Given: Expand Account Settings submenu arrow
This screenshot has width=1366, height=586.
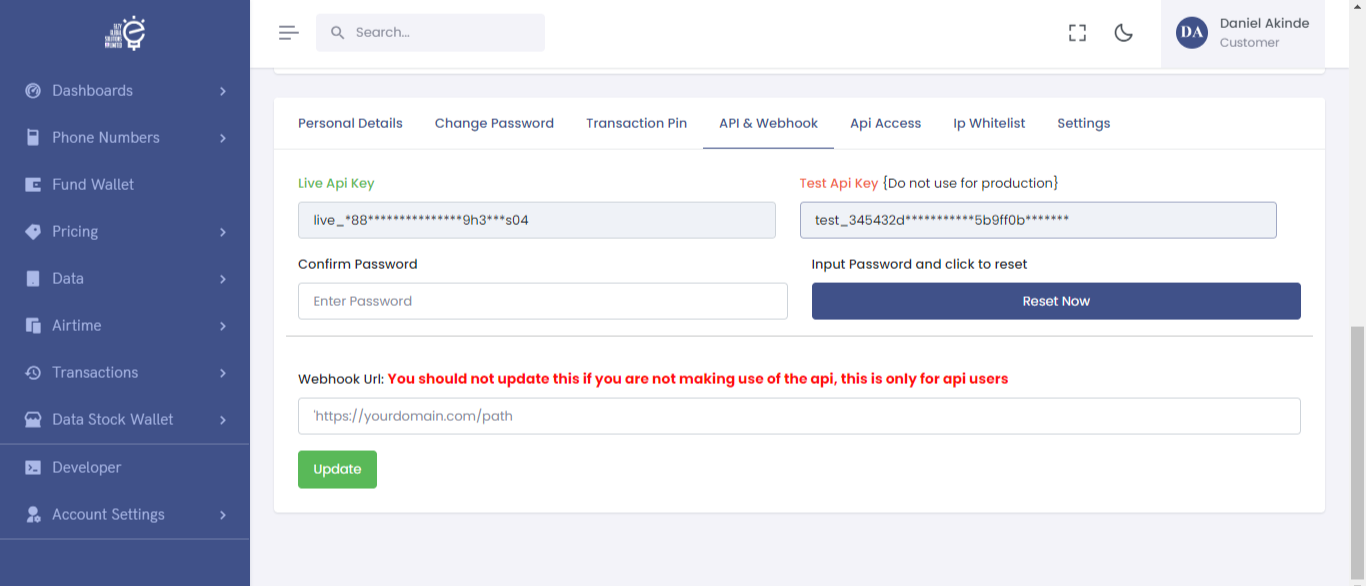Looking at the screenshot, I should pyautogui.click(x=222, y=515).
